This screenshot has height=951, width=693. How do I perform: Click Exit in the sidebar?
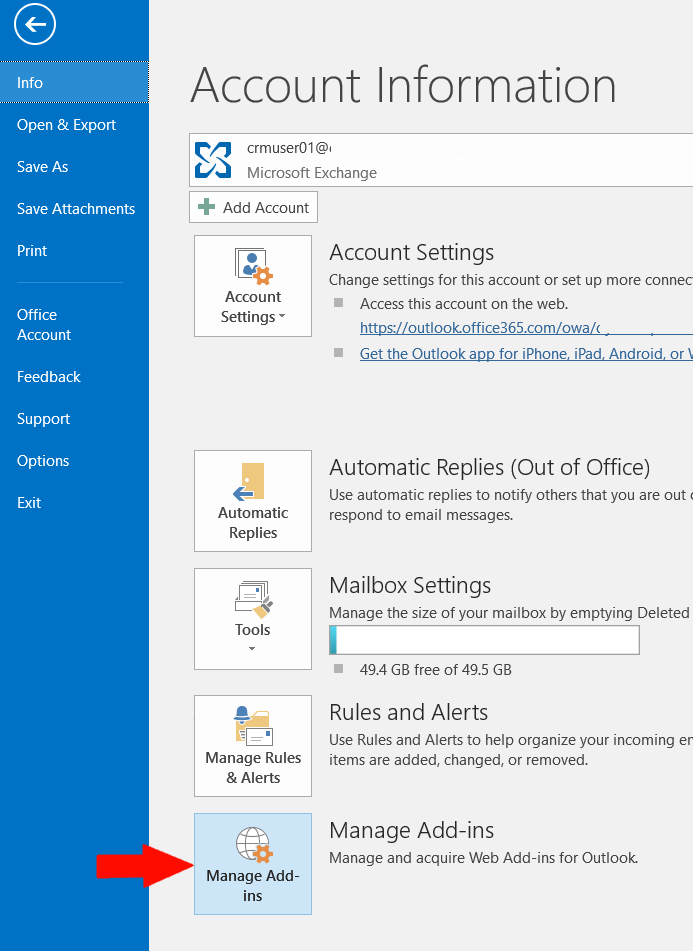click(x=29, y=503)
